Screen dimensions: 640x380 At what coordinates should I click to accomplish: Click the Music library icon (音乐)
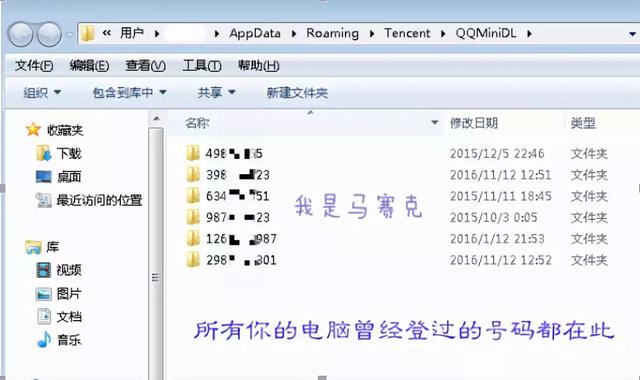(44, 340)
